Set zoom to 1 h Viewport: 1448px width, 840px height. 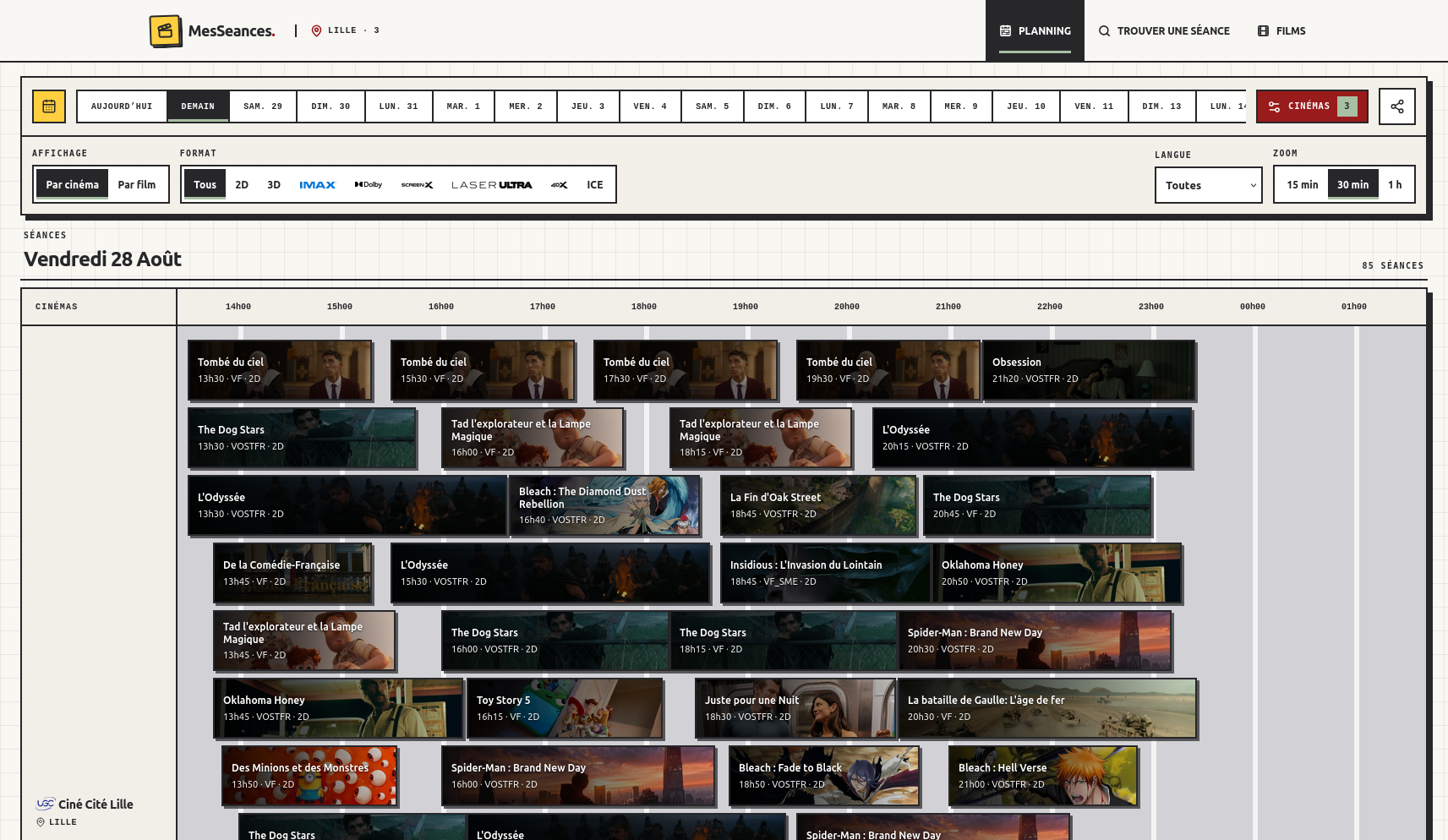point(1395,184)
